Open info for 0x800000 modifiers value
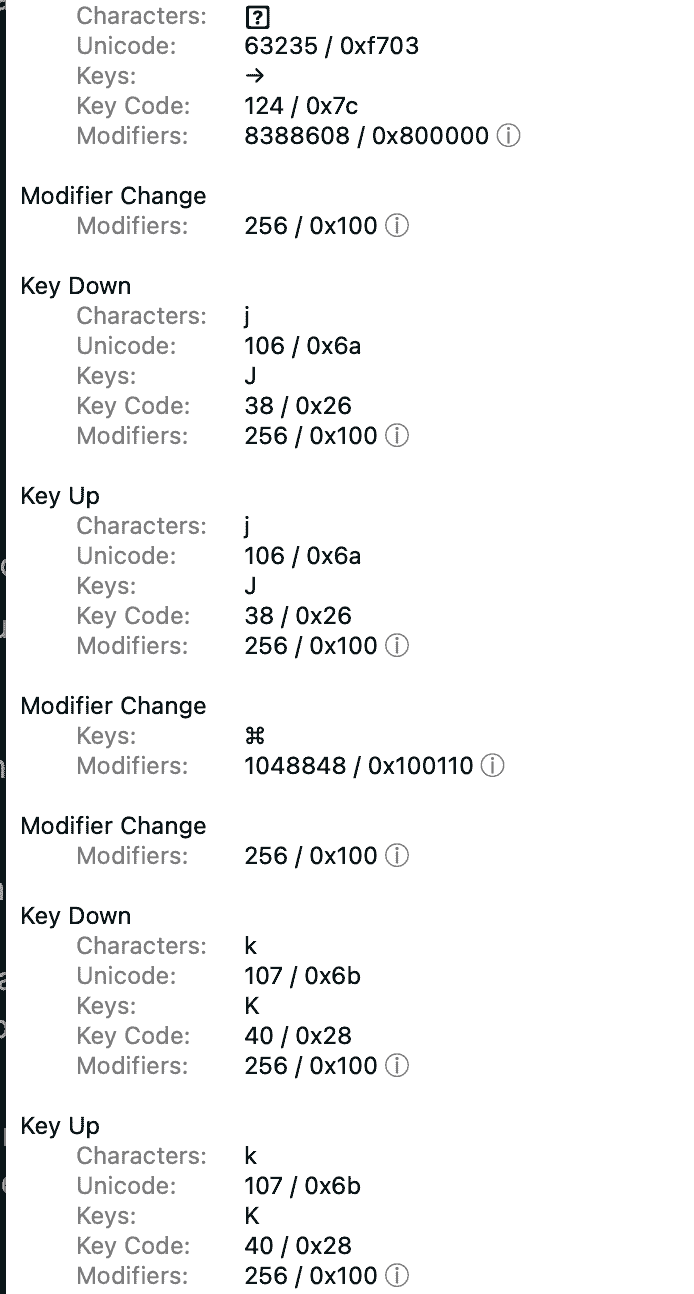 (509, 135)
